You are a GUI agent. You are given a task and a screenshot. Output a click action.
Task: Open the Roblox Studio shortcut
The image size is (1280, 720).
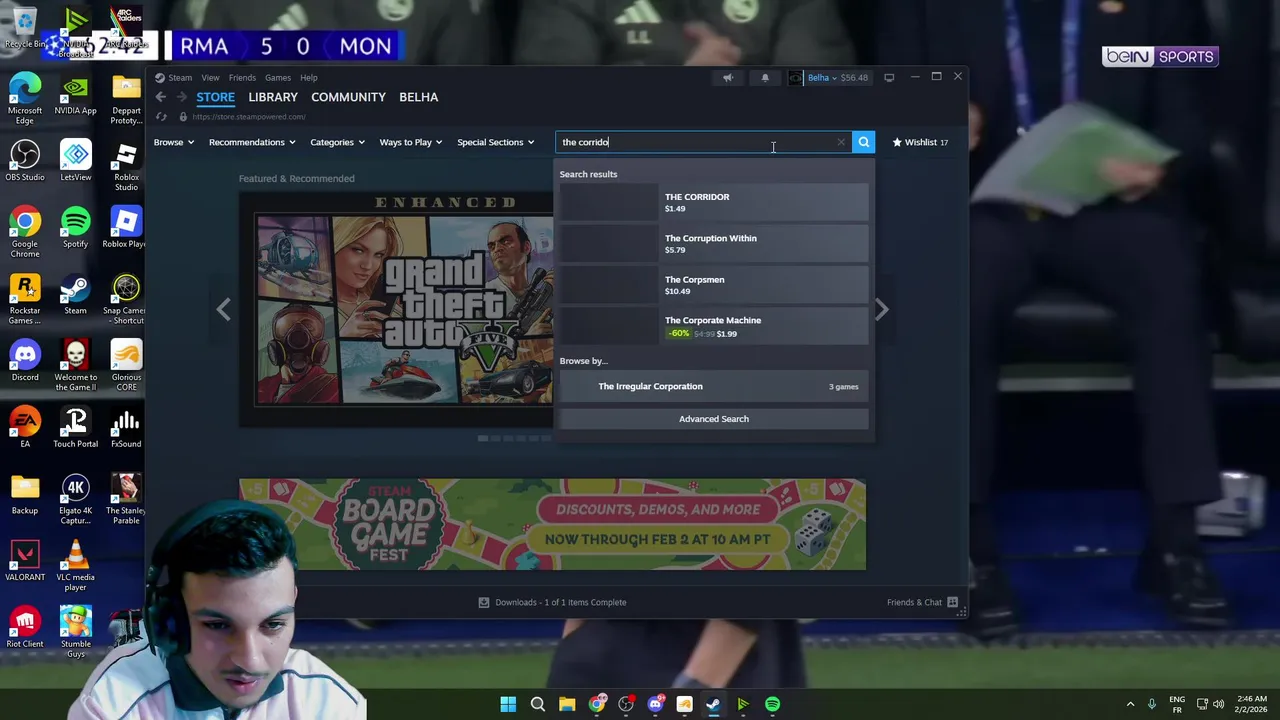(x=126, y=166)
